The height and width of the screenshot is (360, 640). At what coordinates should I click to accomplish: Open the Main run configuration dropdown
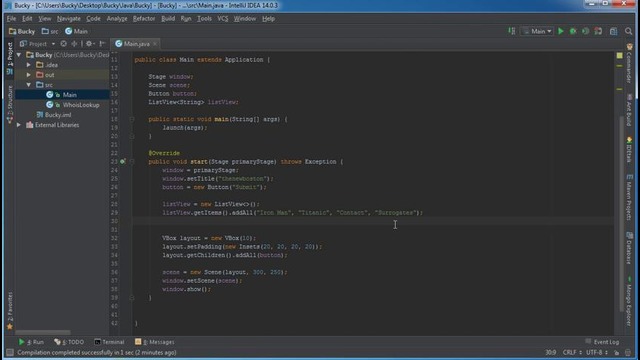click(537, 31)
